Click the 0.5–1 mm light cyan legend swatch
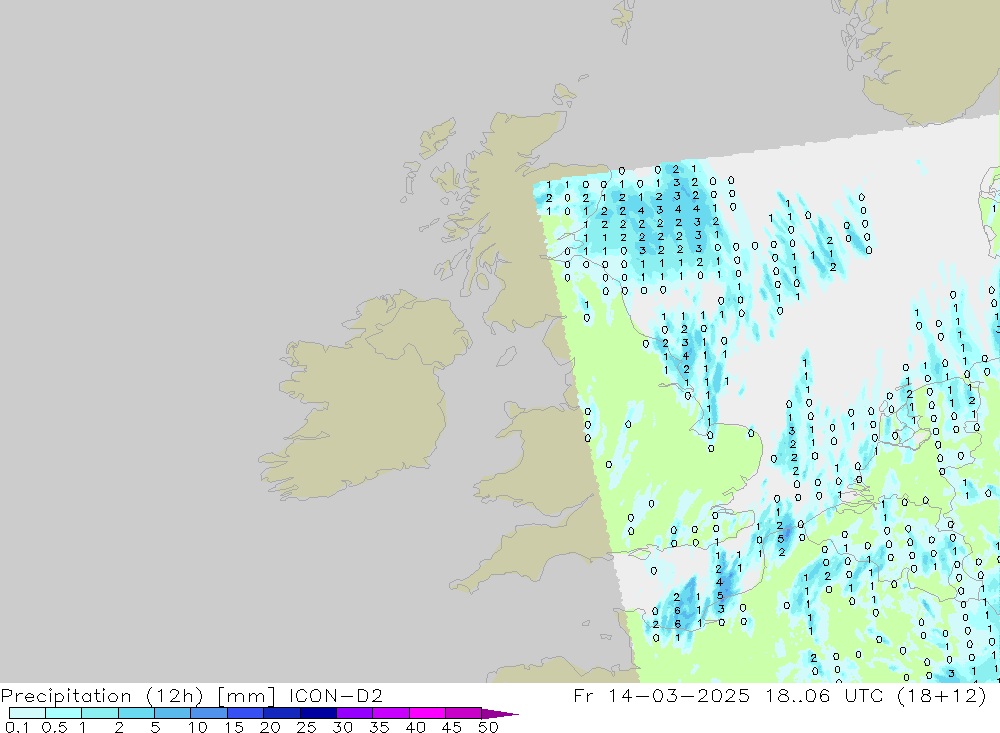Screen dimensions: 1000x733 point(63,713)
